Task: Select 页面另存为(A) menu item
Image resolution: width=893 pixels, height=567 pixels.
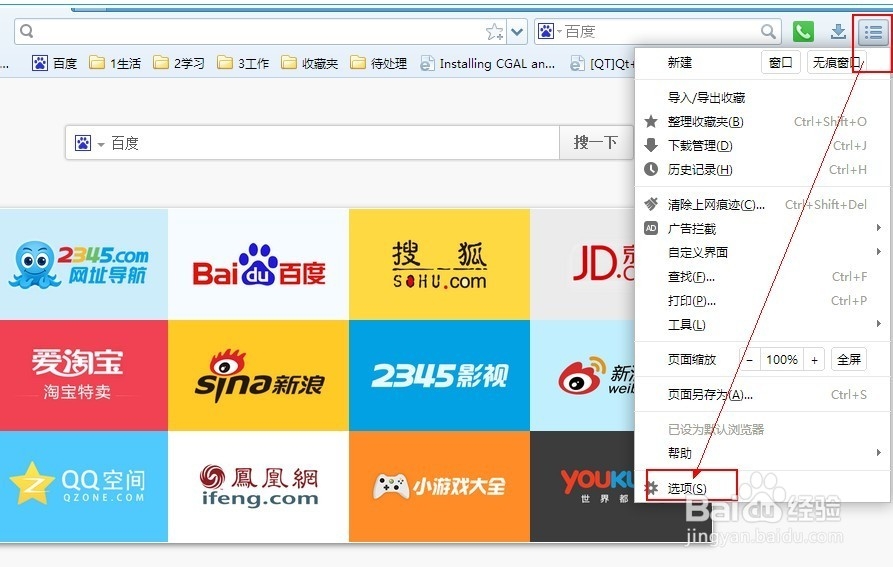Action: point(762,395)
